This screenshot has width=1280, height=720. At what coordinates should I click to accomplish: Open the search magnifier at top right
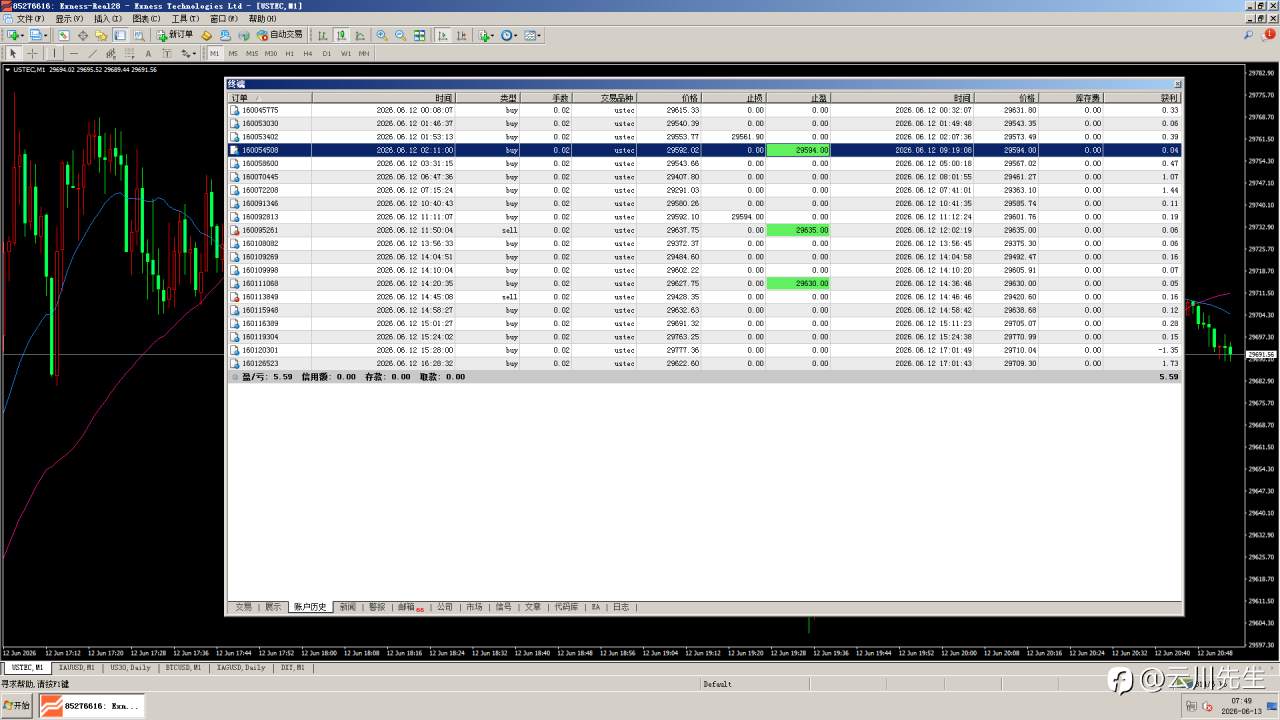coord(1249,35)
